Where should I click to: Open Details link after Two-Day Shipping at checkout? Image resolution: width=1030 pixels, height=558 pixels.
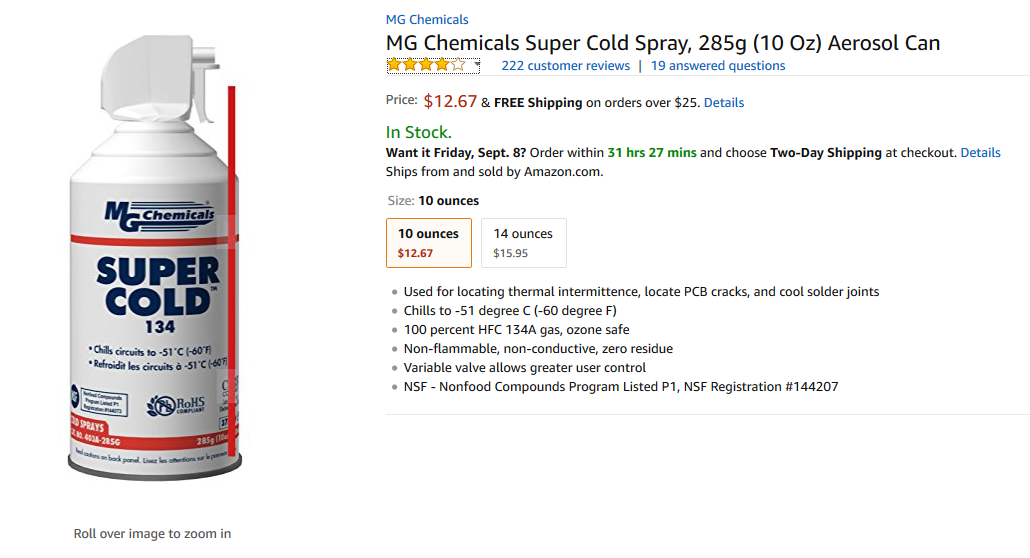(980, 153)
